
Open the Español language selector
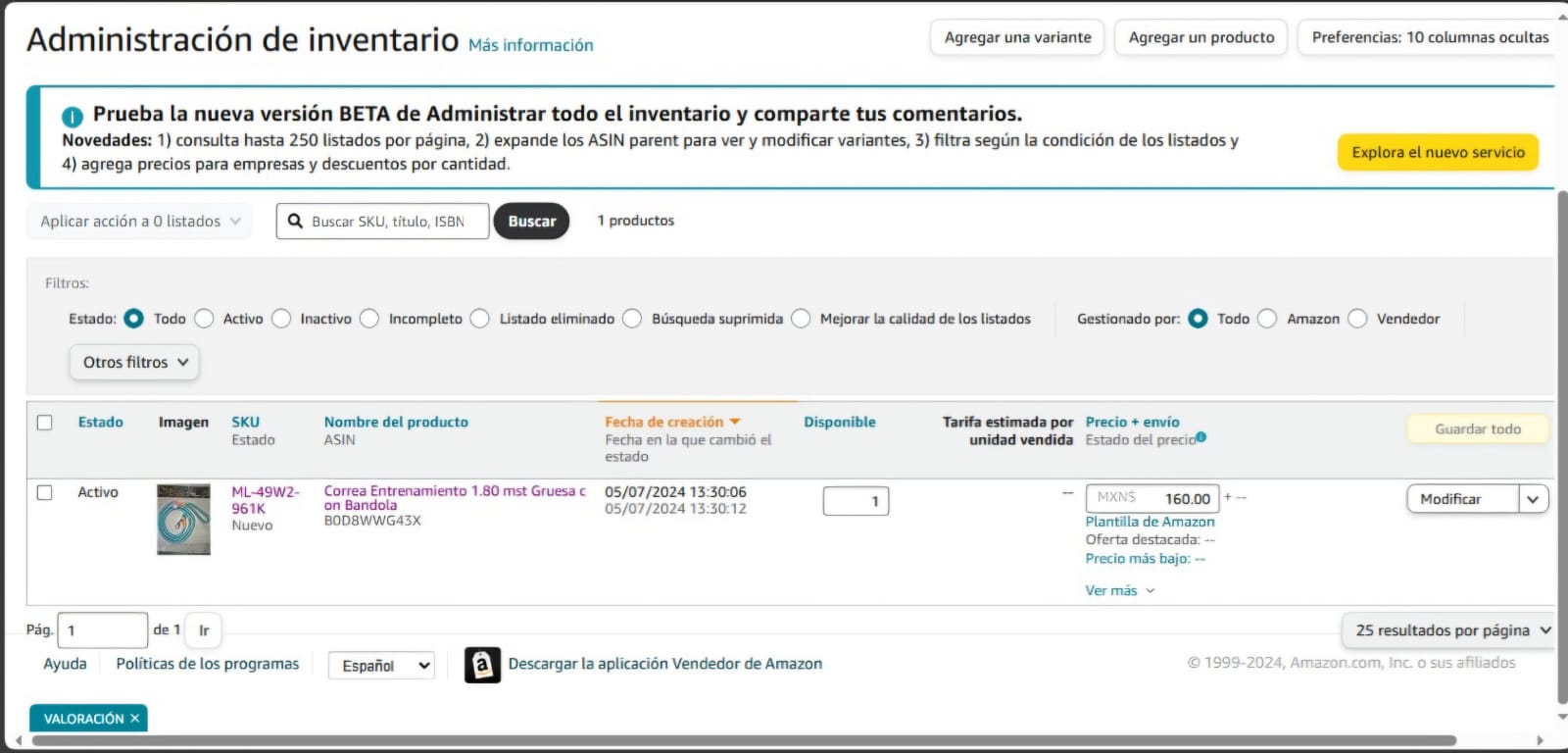381,666
